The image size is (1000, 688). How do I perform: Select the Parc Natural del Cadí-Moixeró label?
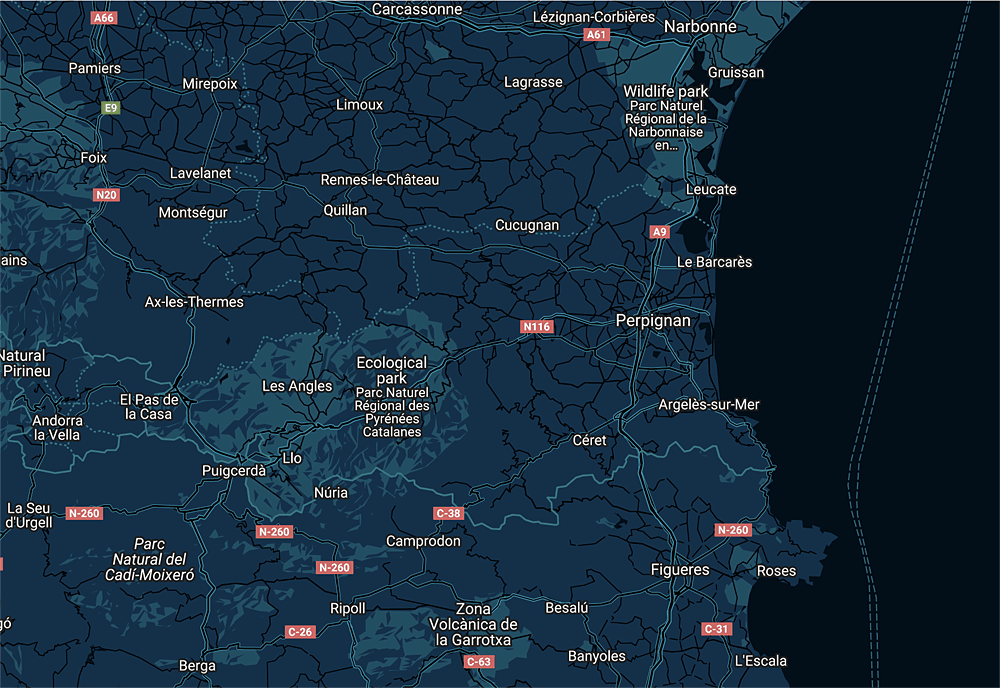(x=149, y=559)
